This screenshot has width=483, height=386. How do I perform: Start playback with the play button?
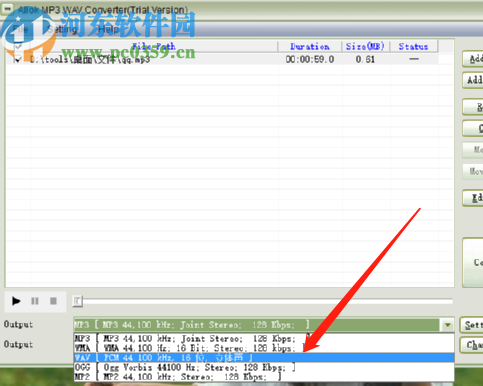[16, 301]
